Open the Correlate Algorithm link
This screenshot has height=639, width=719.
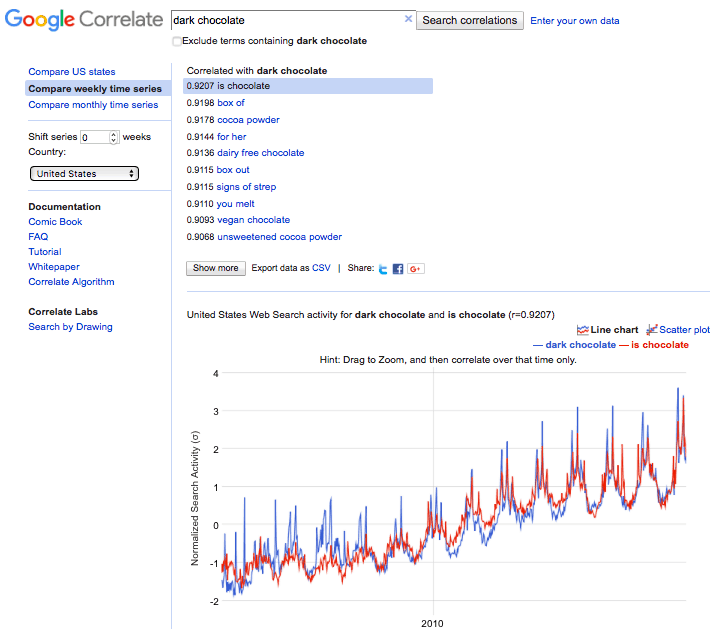[71, 281]
